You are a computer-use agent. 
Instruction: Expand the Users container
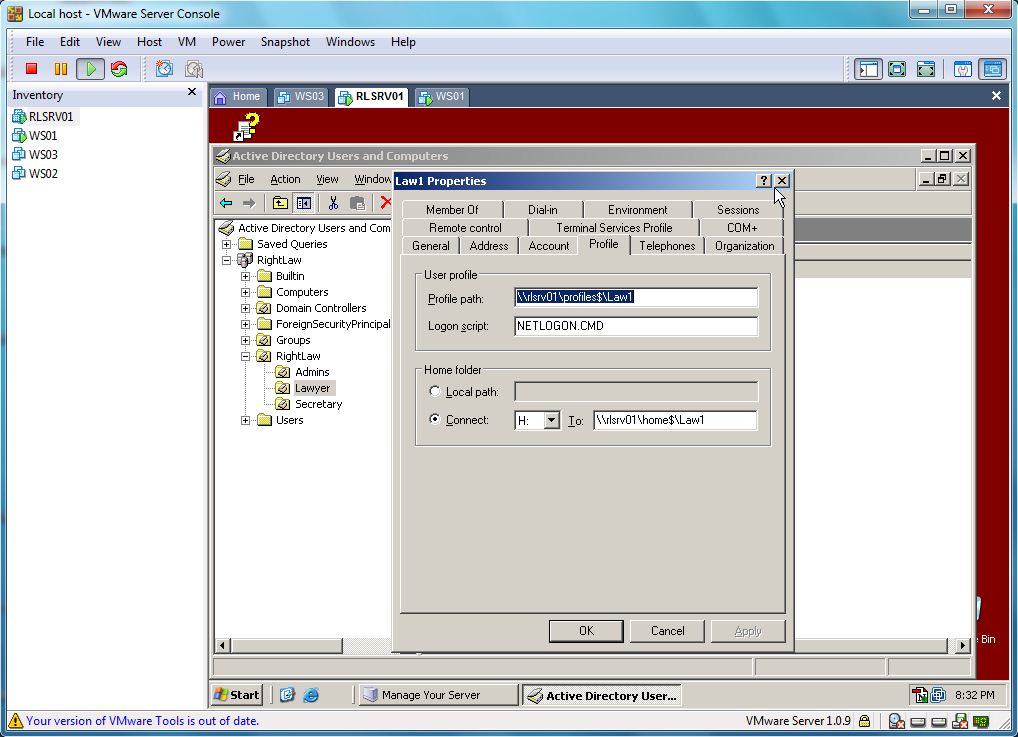[245, 420]
